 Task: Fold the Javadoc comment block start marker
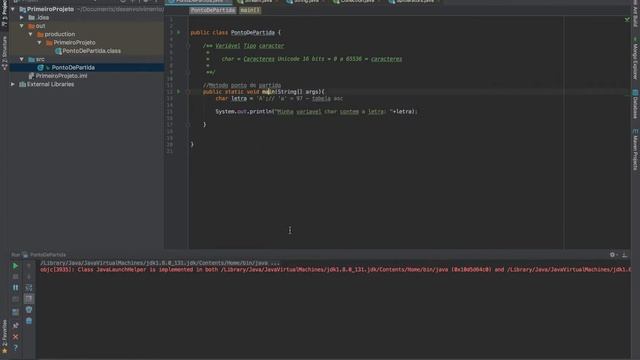(x=188, y=46)
